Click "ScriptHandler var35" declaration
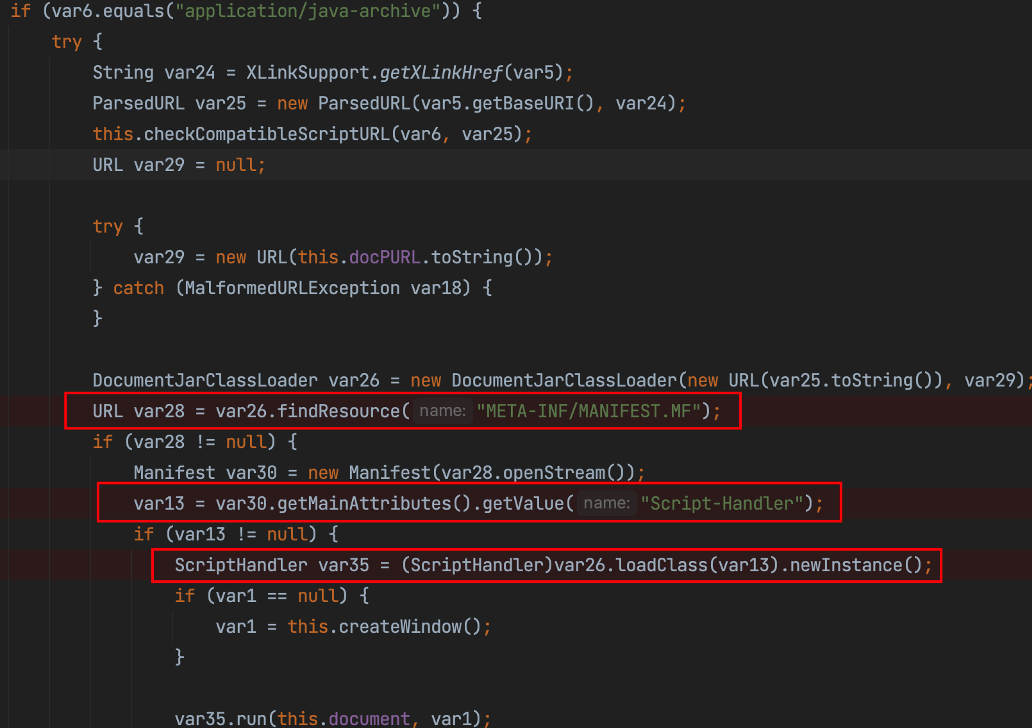Image resolution: width=1032 pixels, height=728 pixels. [272, 565]
